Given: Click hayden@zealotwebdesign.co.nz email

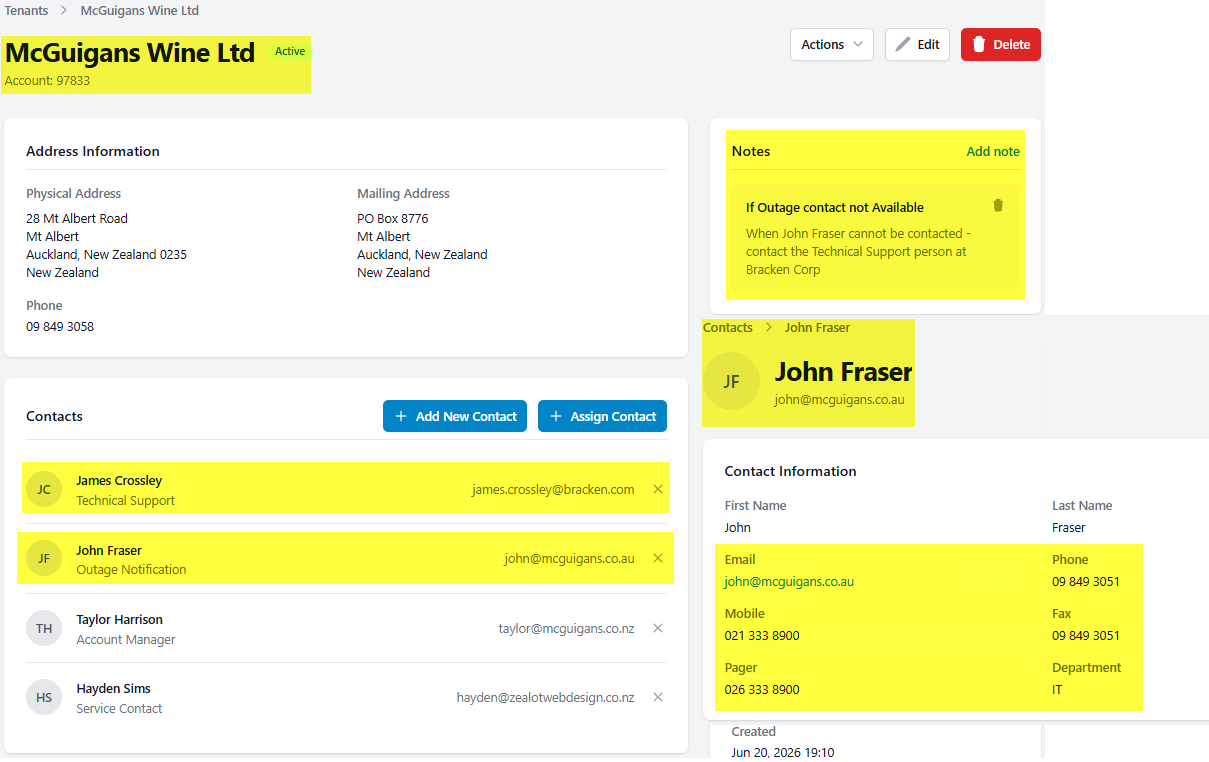Looking at the screenshot, I should coord(545,697).
